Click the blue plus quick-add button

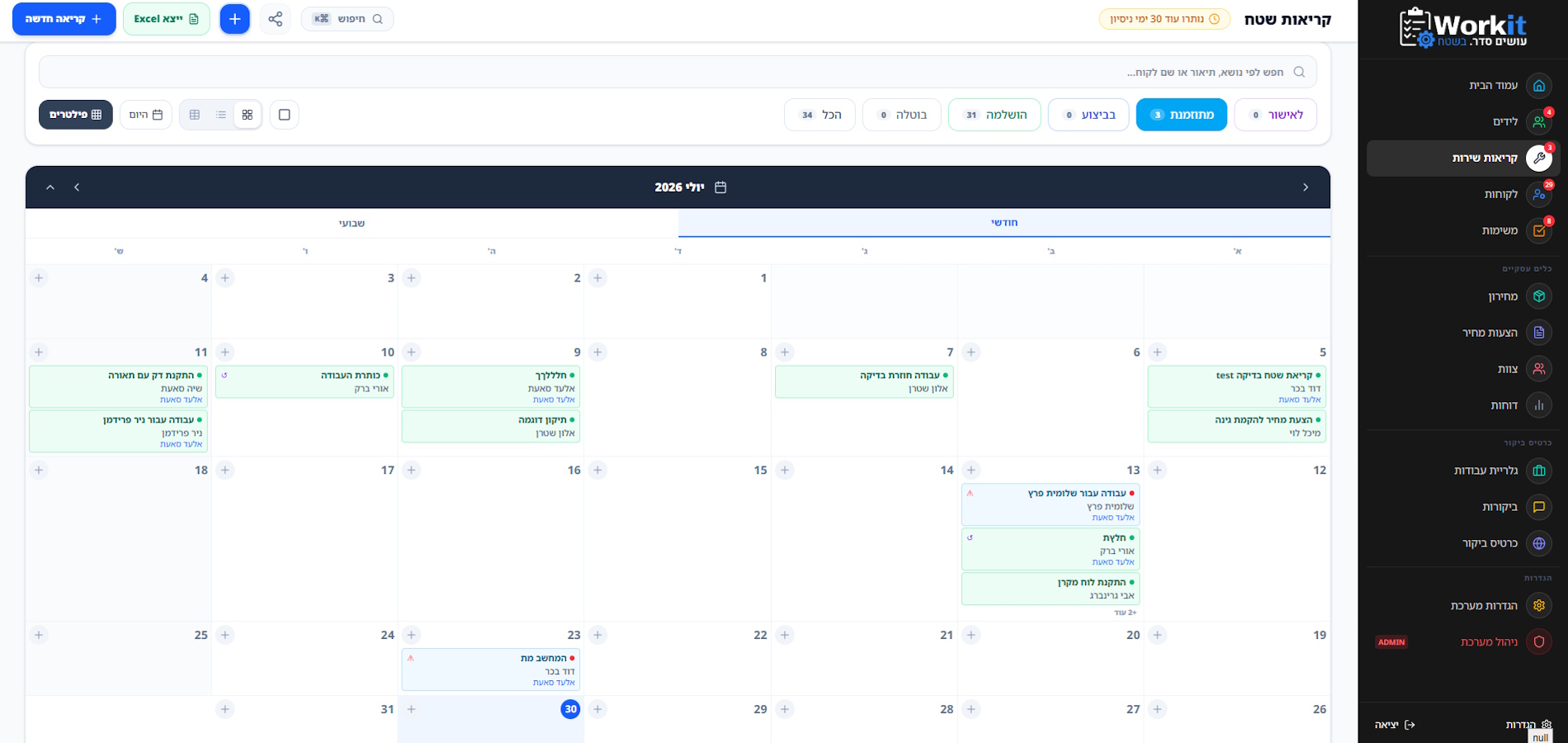[x=234, y=19]
